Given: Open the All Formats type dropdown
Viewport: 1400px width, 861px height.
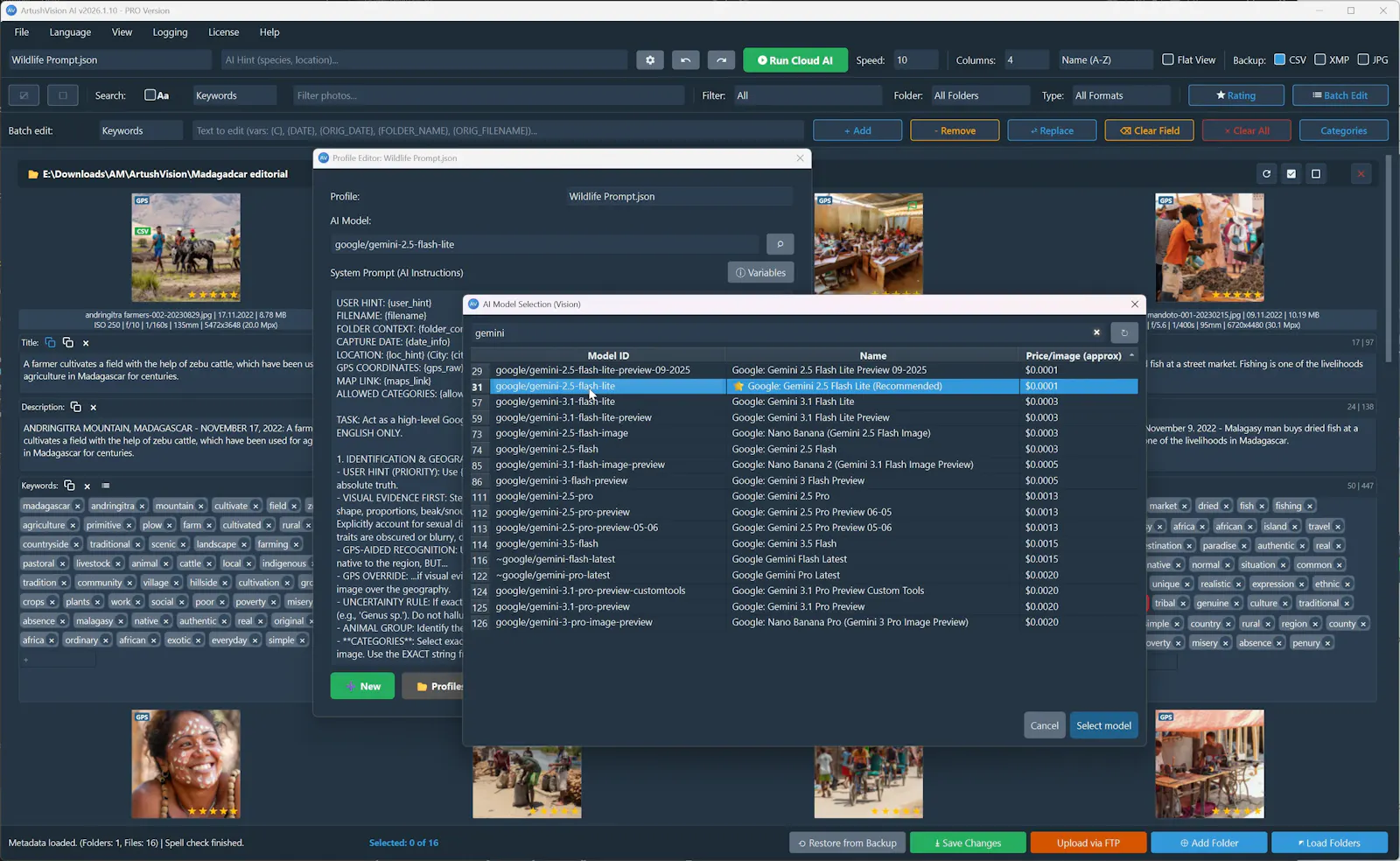Looking at the screenshot, I should click(x=1121, y=95).
